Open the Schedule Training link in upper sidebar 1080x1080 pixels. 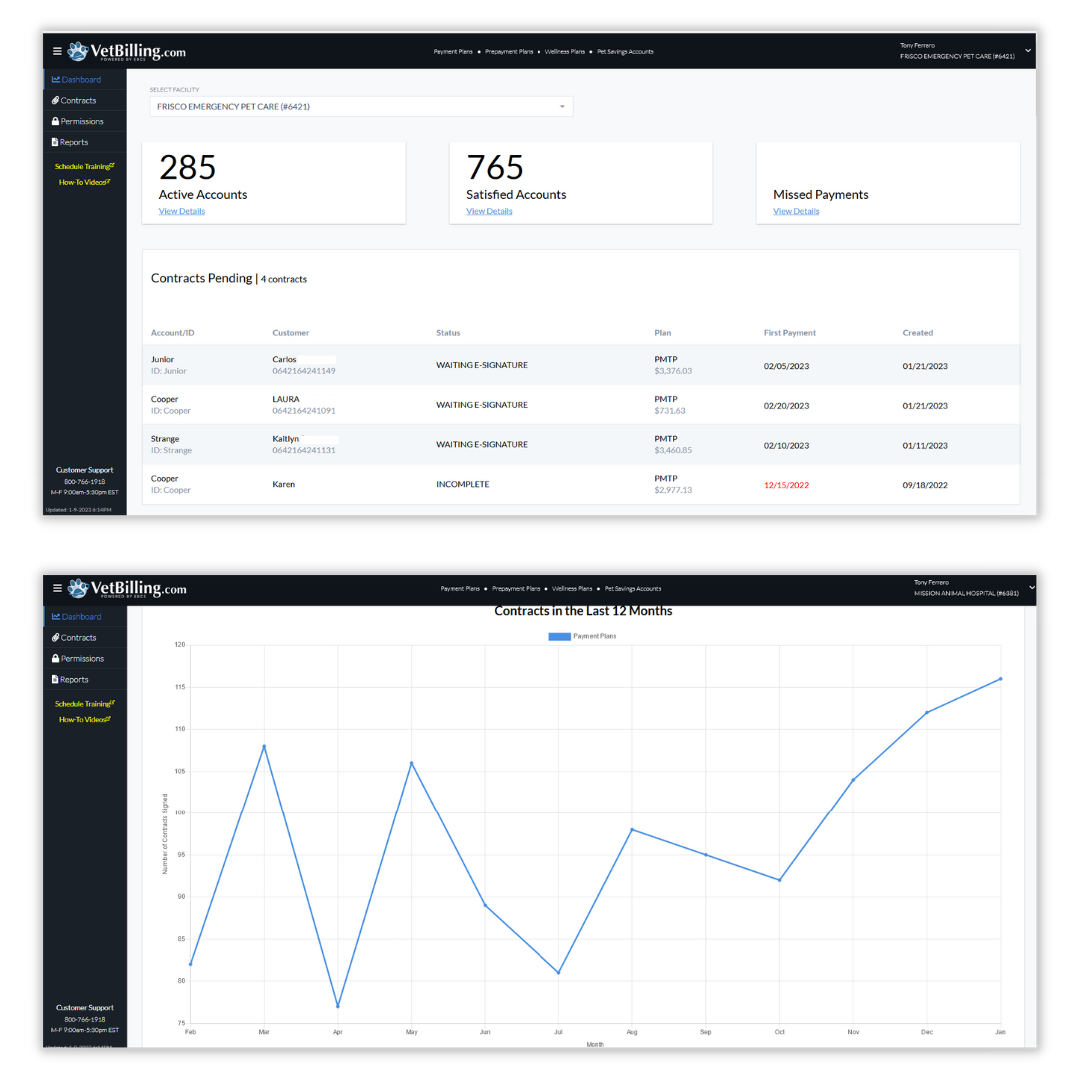(x=85, y=167)
